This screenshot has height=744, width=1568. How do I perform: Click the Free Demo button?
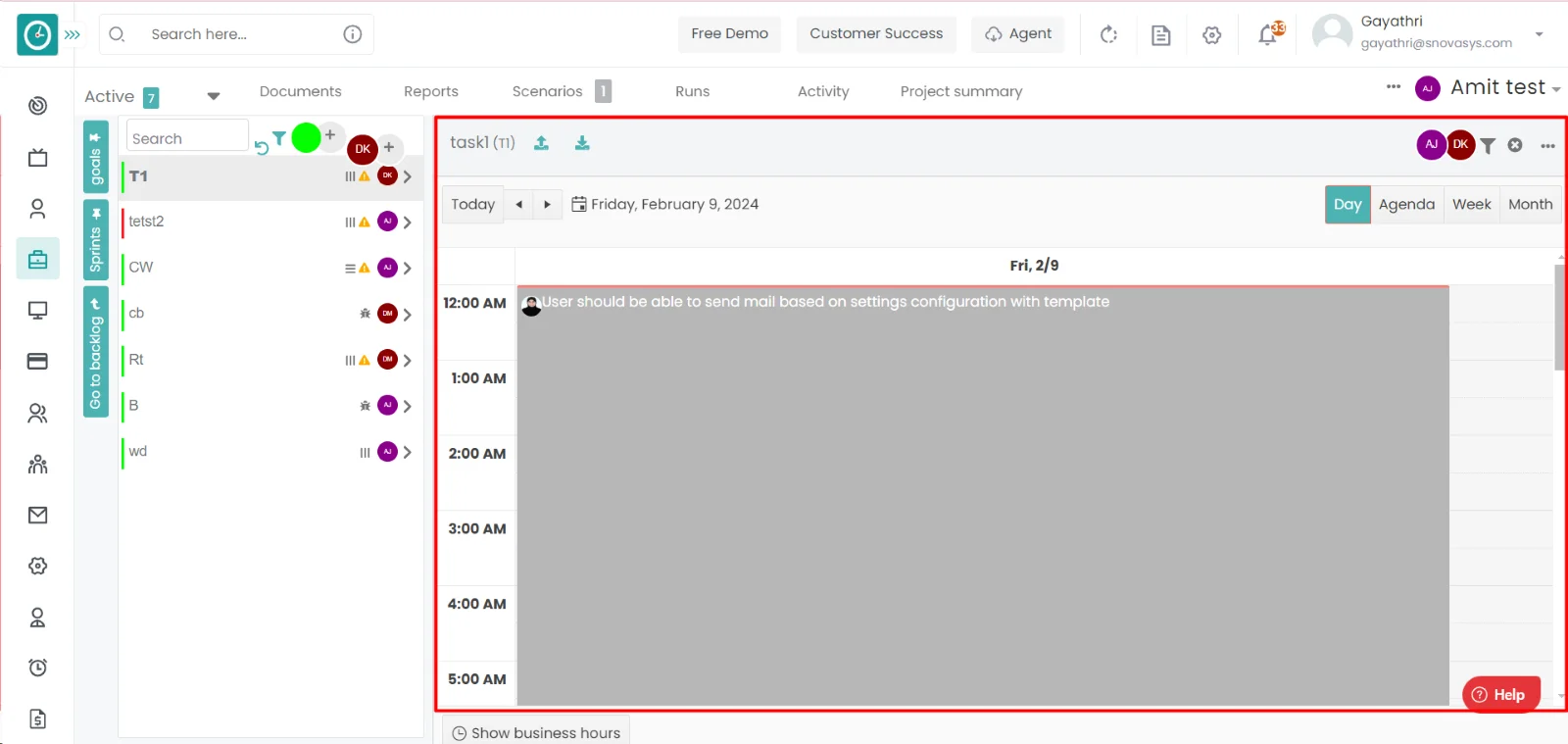pos(729,33)
